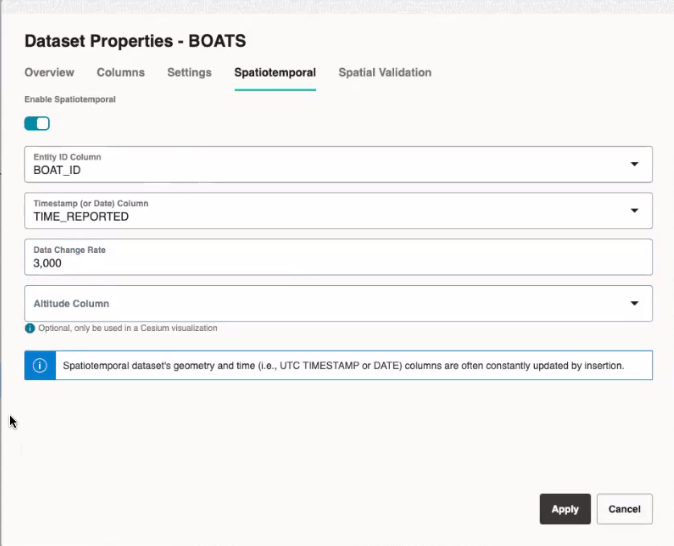The height and width of the screenshot is (546, 674).
Task: Select the Spatiotemporal tab
Action: [275, 72]
